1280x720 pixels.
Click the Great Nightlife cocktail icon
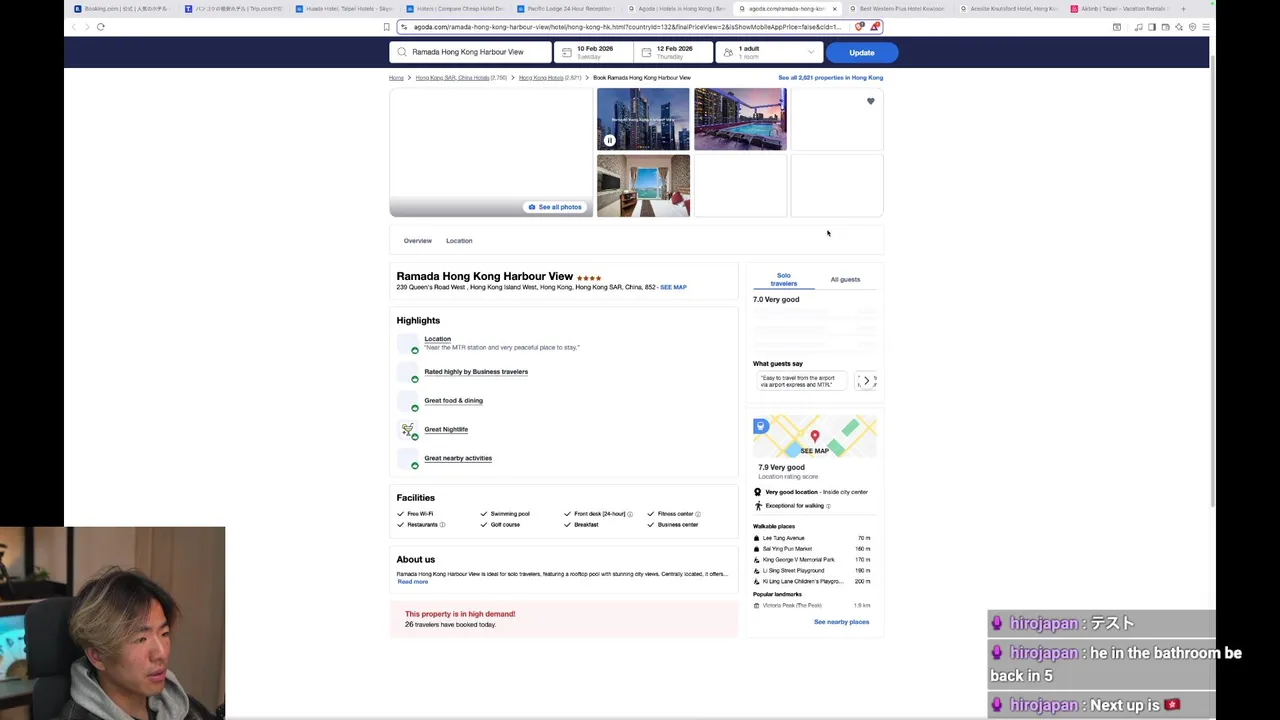click(408, 430)
